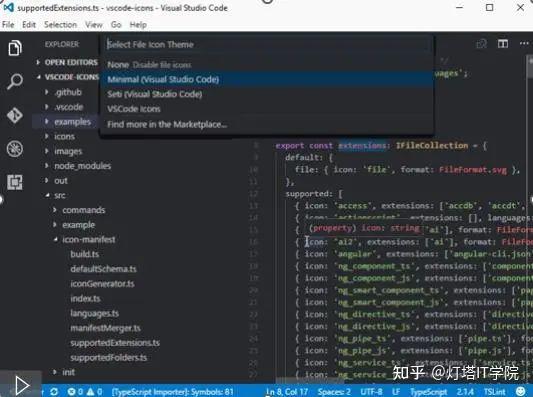Click the sync icon in status bar
533x397 pixels.
click(x=54, y=392)
